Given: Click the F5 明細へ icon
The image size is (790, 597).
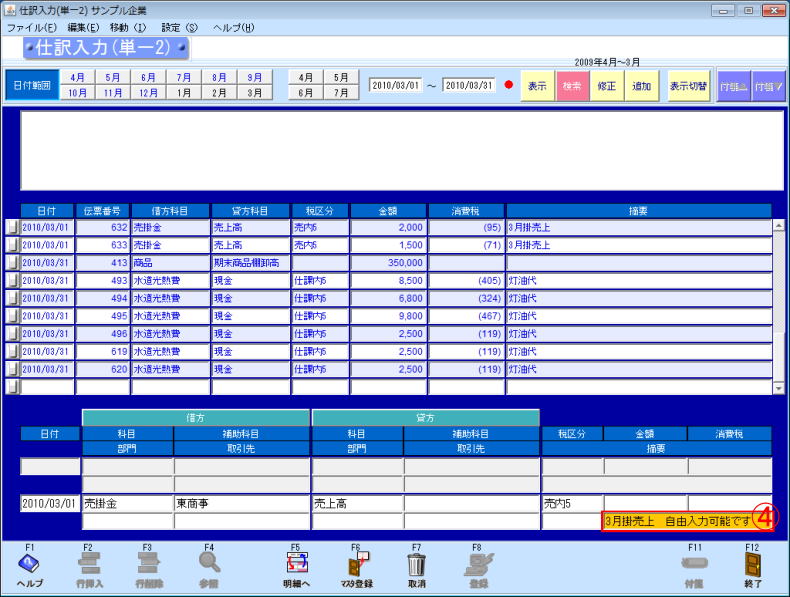Looking at the screenshot, I should point(296,563).
